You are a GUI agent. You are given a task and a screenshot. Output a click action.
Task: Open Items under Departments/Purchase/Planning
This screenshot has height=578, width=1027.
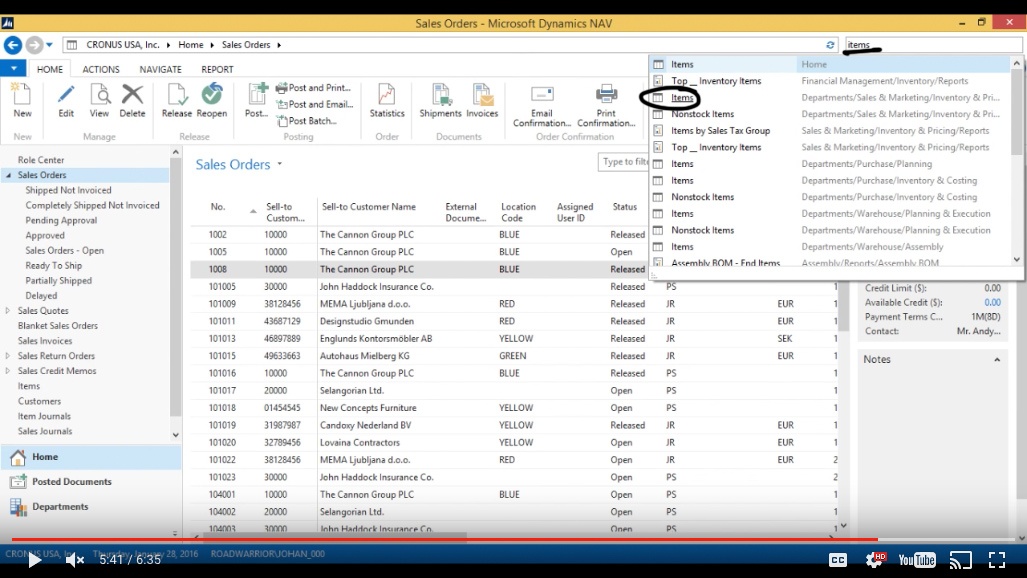[x=830, y=164]
